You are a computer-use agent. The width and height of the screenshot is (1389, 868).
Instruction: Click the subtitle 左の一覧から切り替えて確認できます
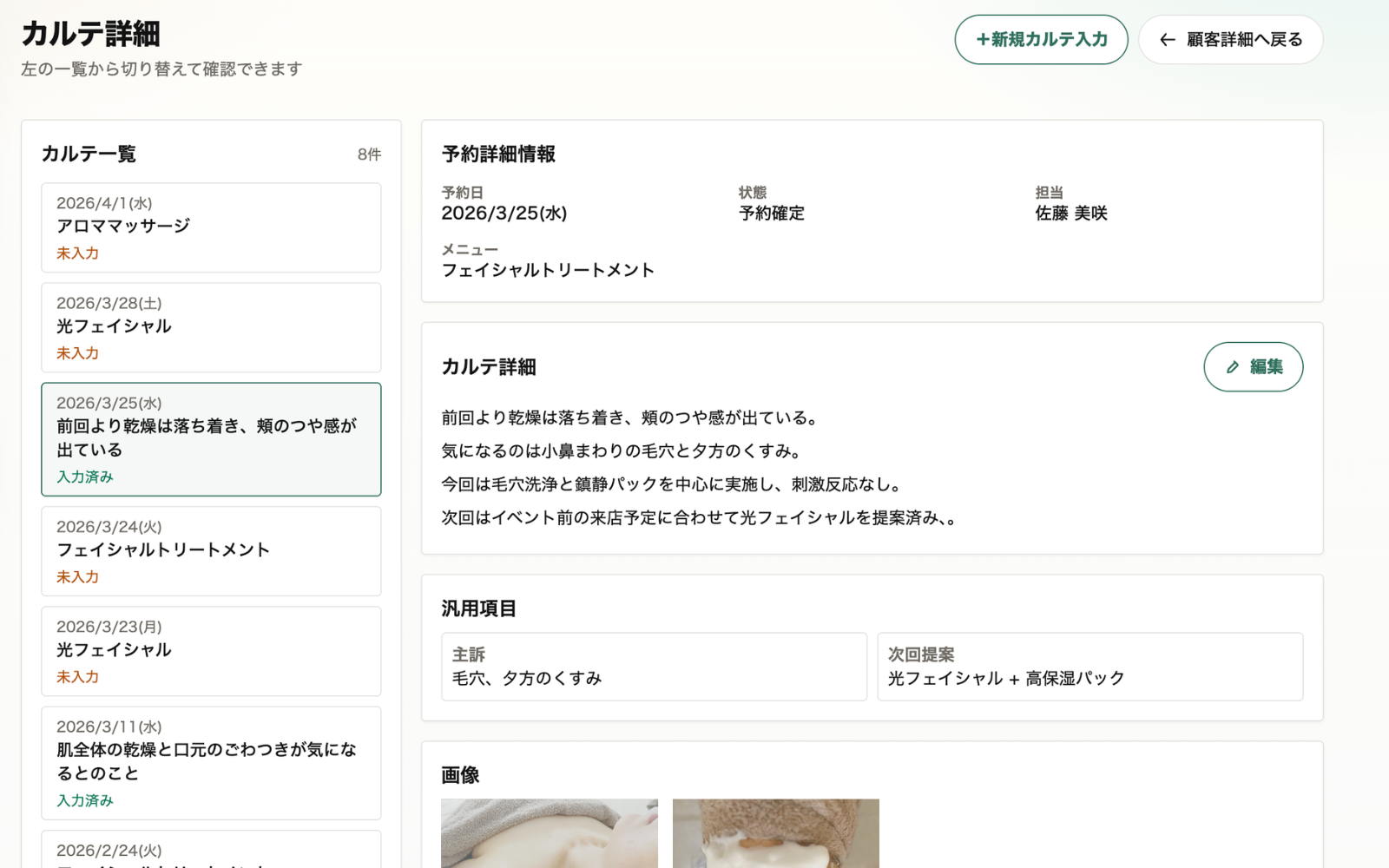161,69
